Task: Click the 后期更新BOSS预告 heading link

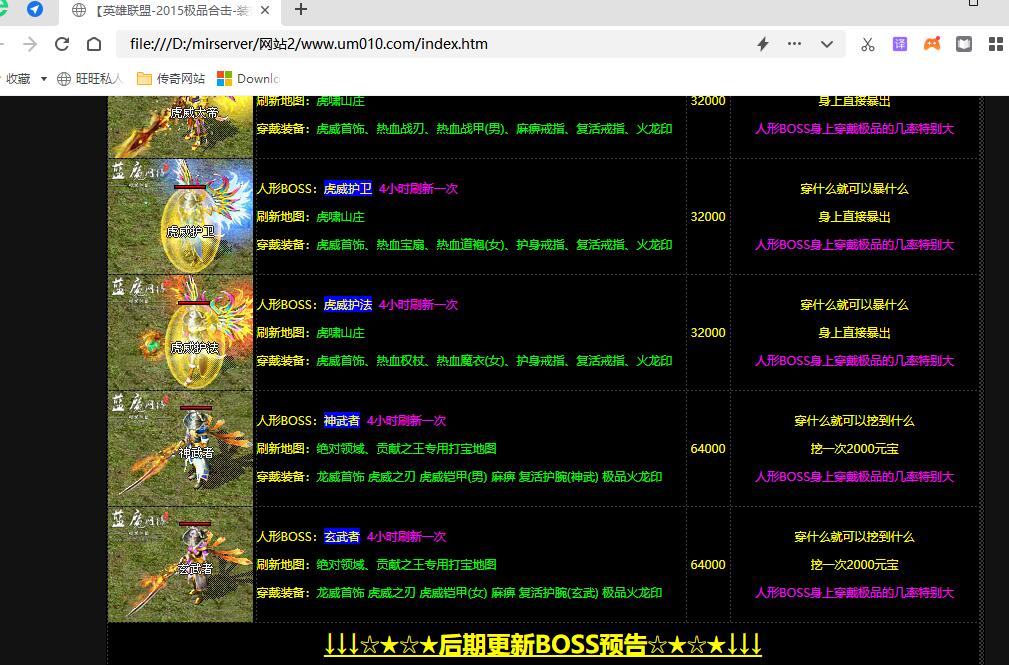Action: pyautogui.click(x=542, y=644)
